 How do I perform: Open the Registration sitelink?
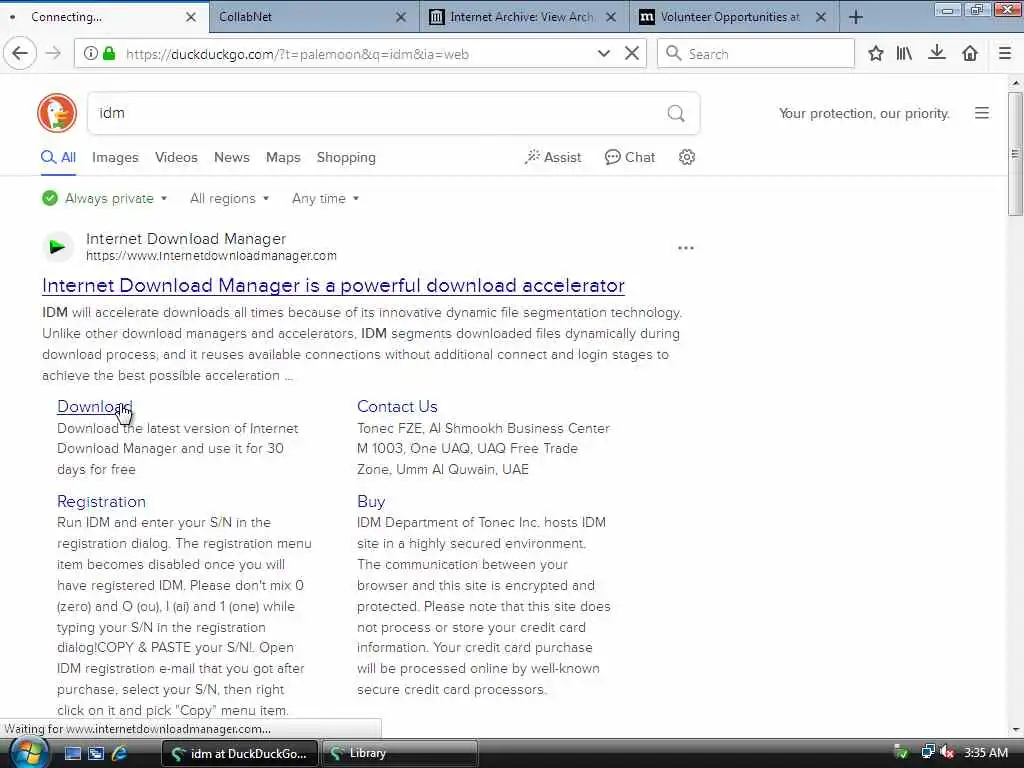(101, 502)
